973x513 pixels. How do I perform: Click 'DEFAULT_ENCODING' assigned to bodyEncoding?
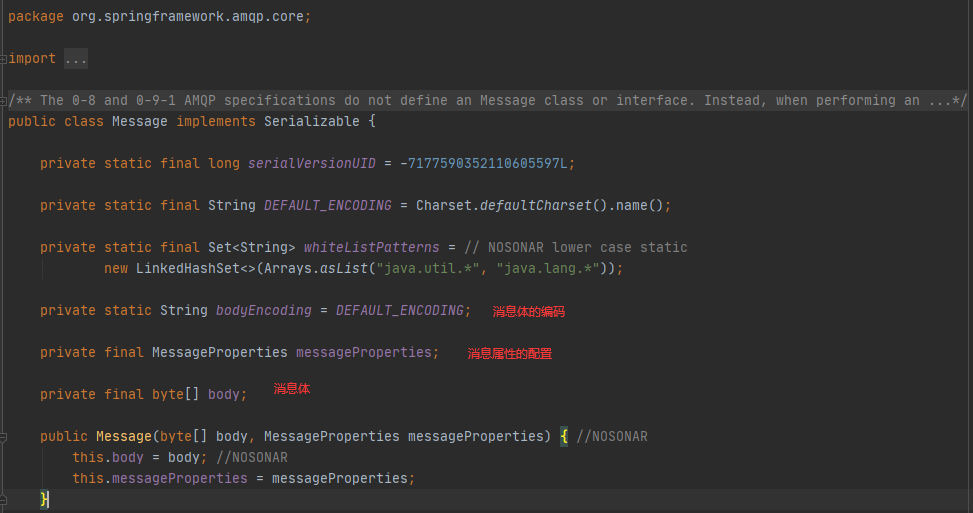400,311
